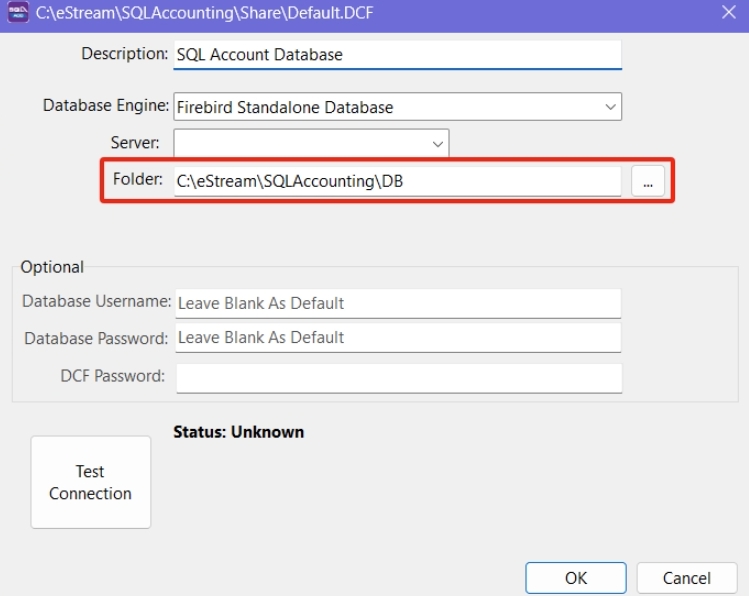Click inside the Server combo box field
This screenshot has height=596, width=749.
300,144
